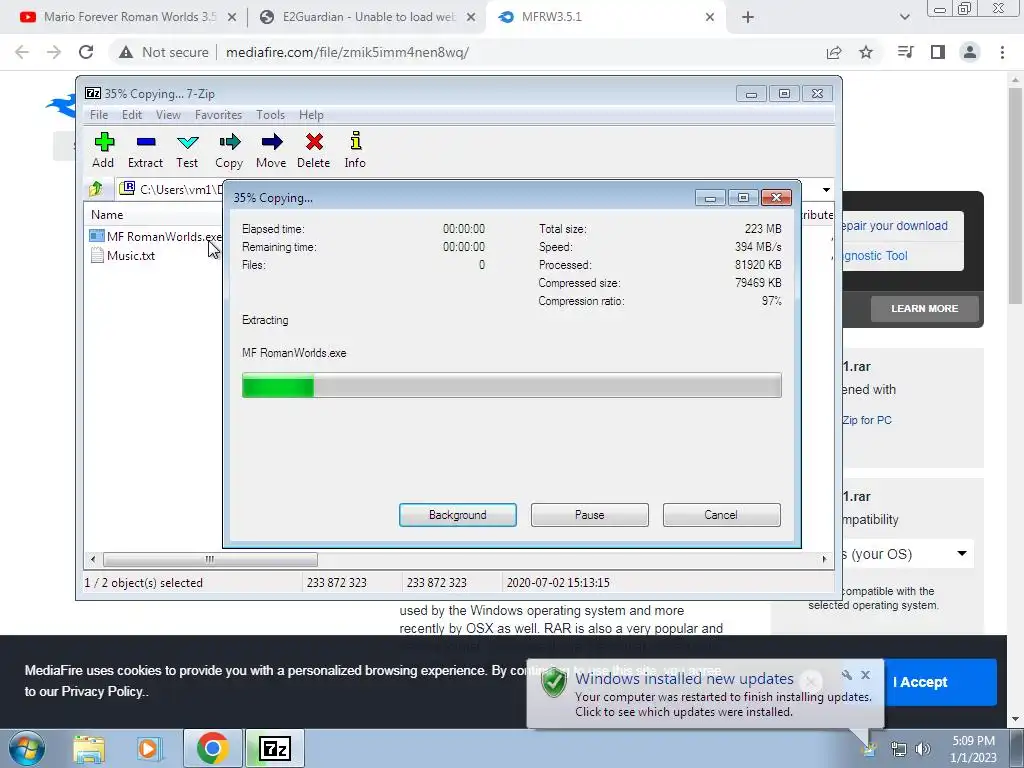Open Windows Explorer from taskbar
The height and width of the screenshot is (768, 1024).
(x=88, y=749)
